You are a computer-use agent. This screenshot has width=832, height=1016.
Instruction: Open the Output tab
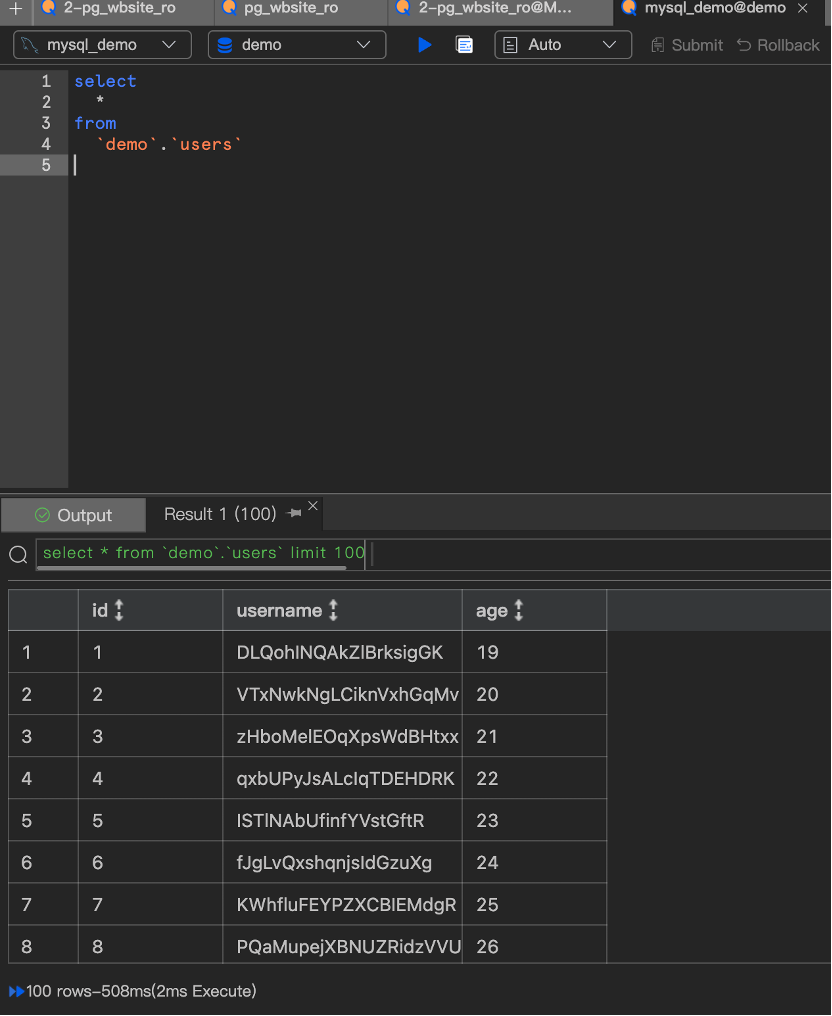coord(73,515)
